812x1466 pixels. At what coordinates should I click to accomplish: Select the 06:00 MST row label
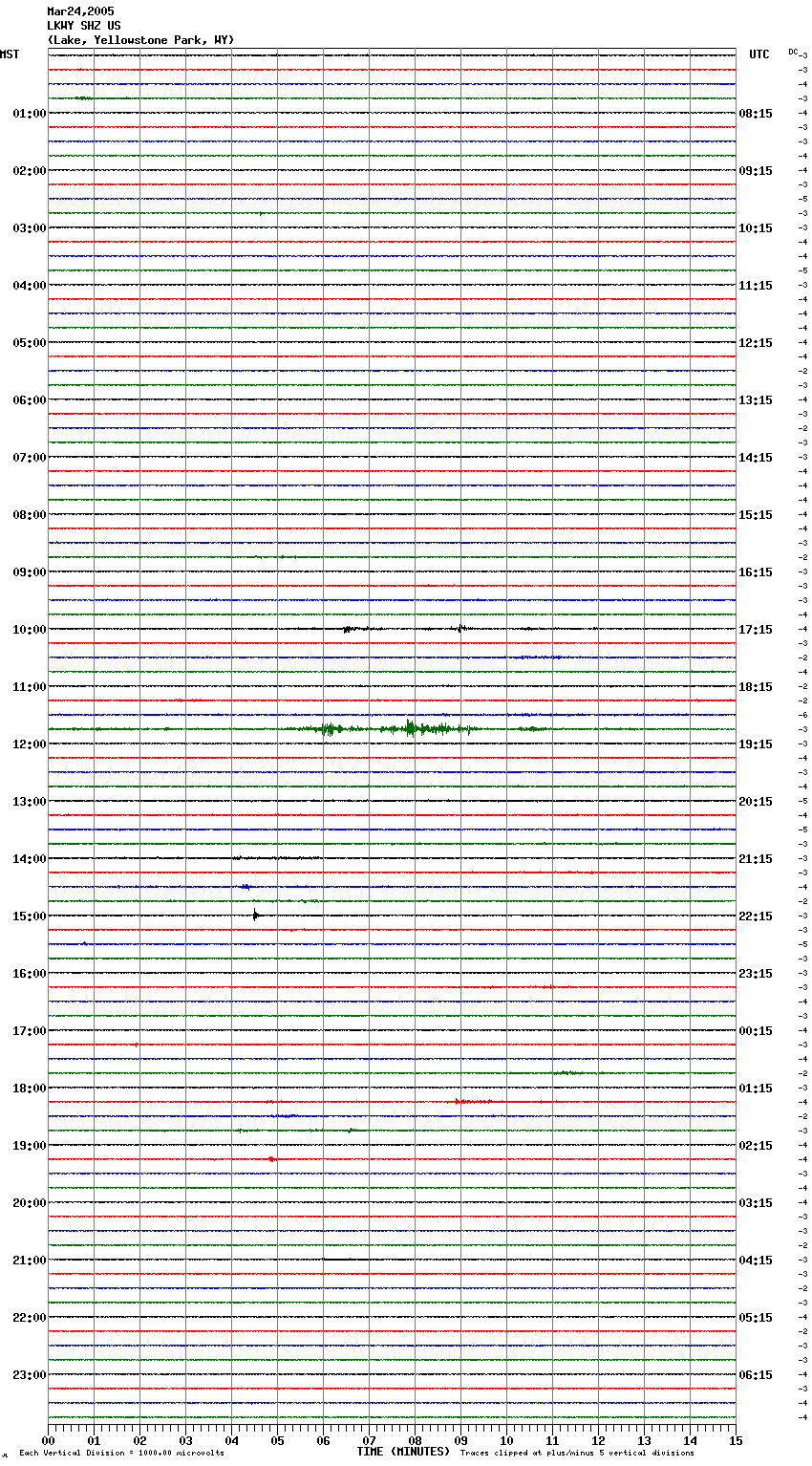[x=30, y=400]
